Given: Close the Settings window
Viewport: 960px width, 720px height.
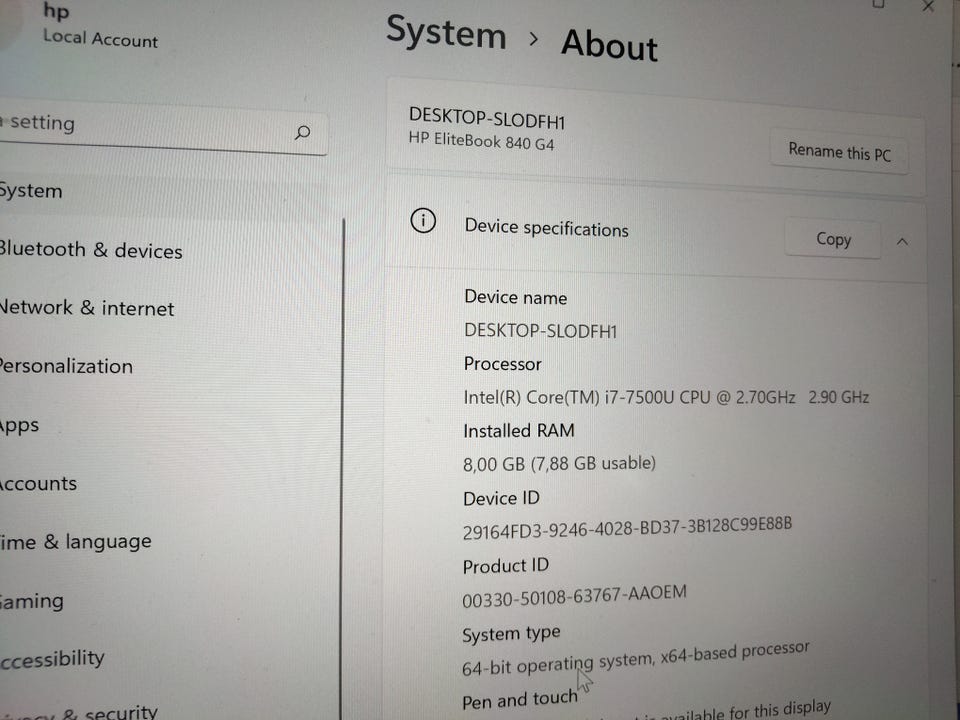Looking at the screenshot, I should (928, 6).
